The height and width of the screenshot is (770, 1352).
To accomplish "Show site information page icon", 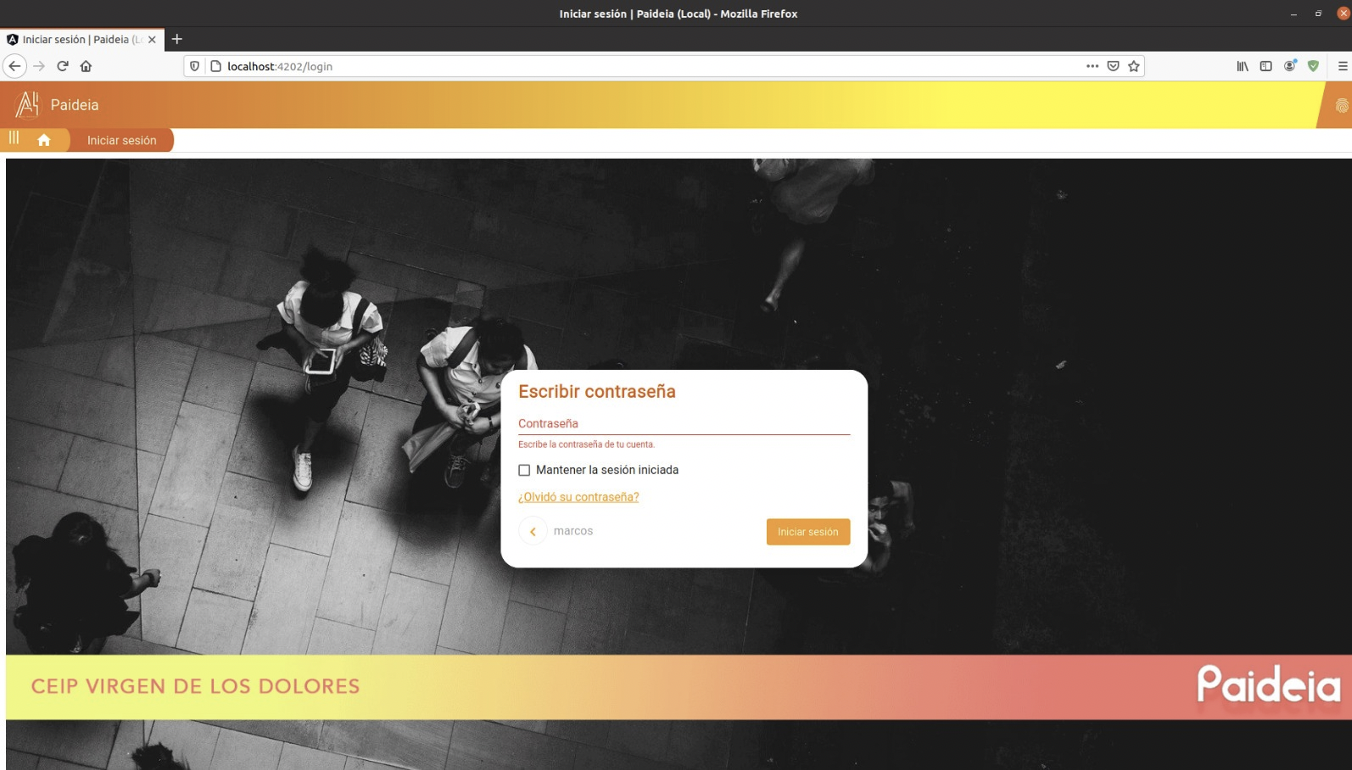I will coord(215,66).
